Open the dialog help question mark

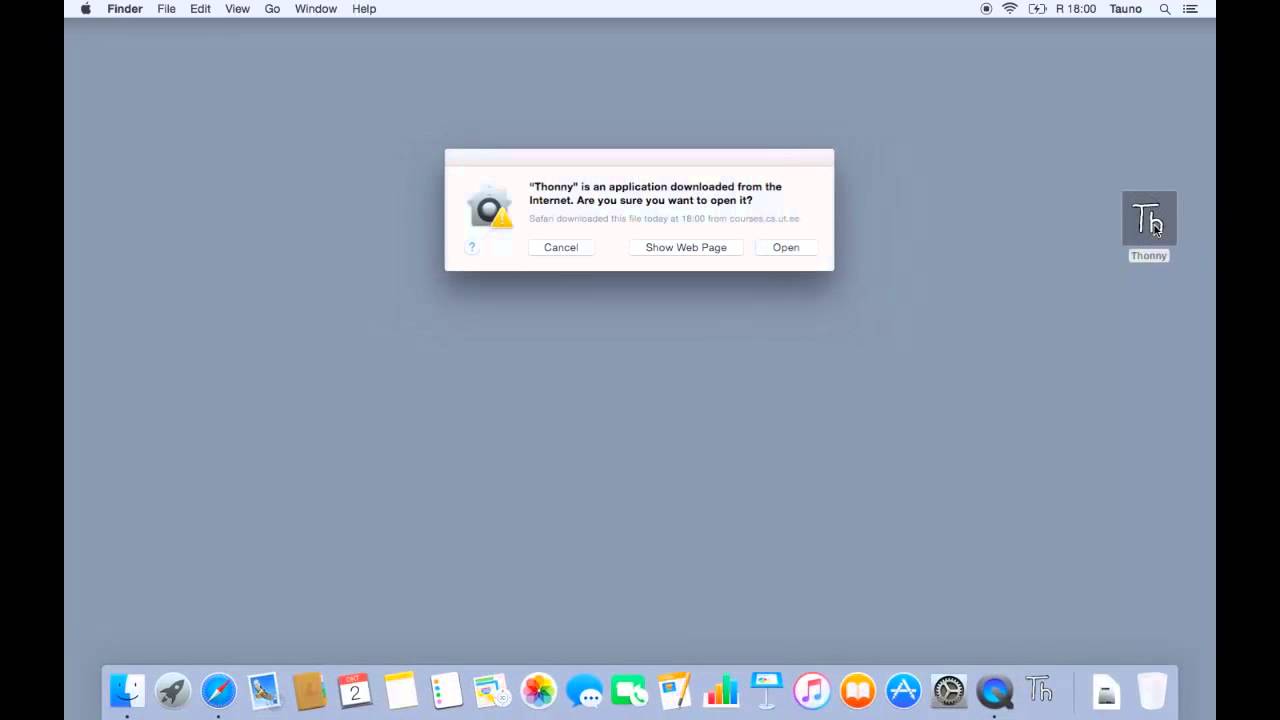pyautogui.click(x=472, y=247)
